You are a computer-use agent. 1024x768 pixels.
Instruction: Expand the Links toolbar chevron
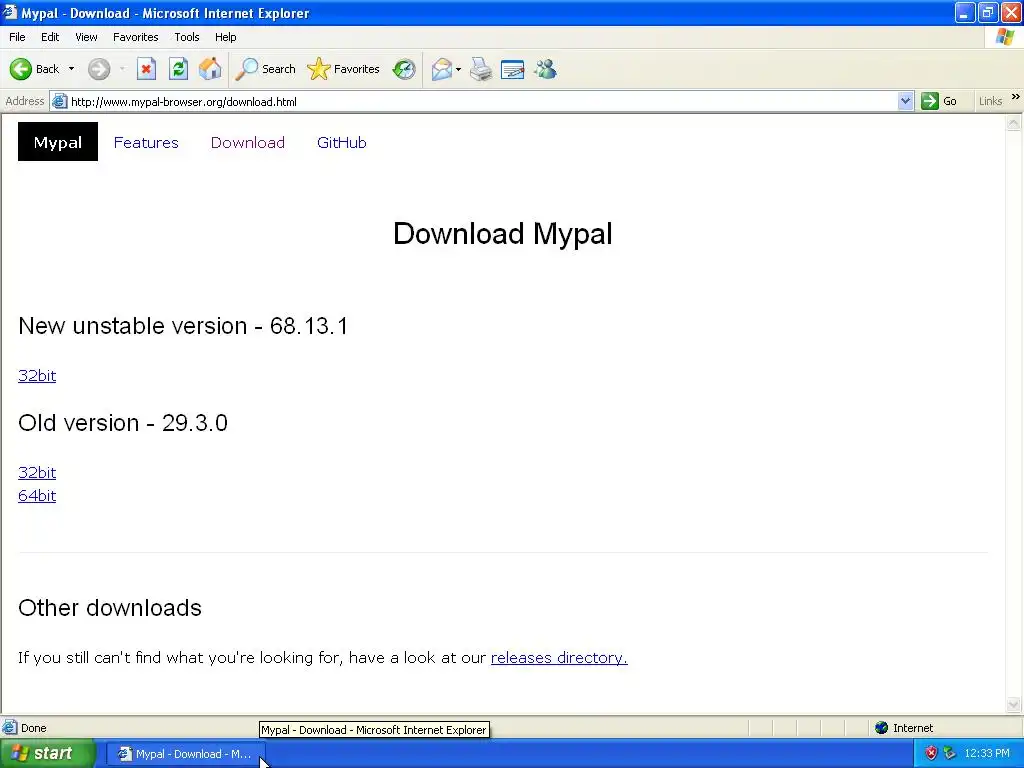click(1016, 97)
